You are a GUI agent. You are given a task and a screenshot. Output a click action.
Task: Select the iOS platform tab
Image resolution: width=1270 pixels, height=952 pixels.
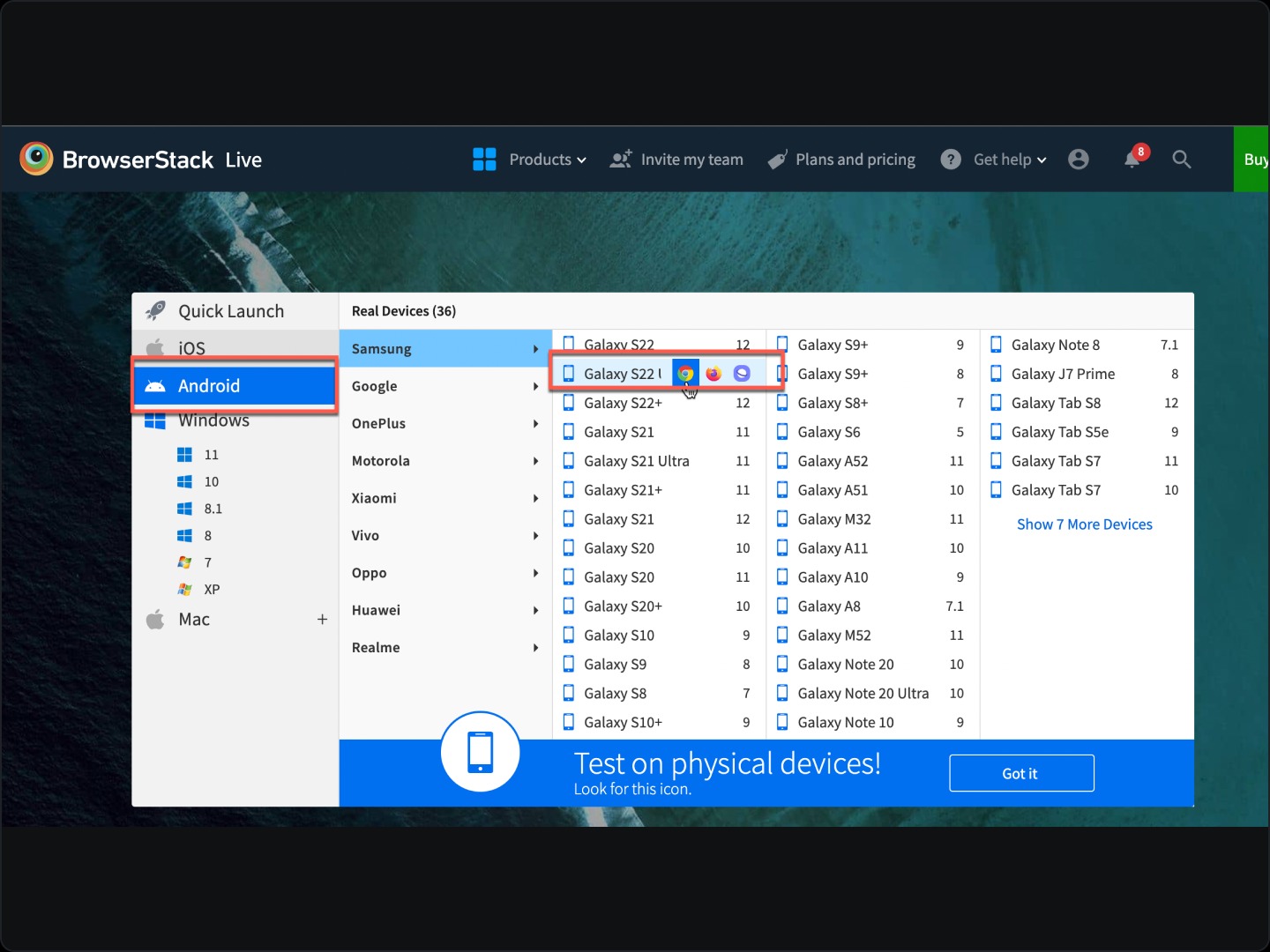click(x=235, y=347)
